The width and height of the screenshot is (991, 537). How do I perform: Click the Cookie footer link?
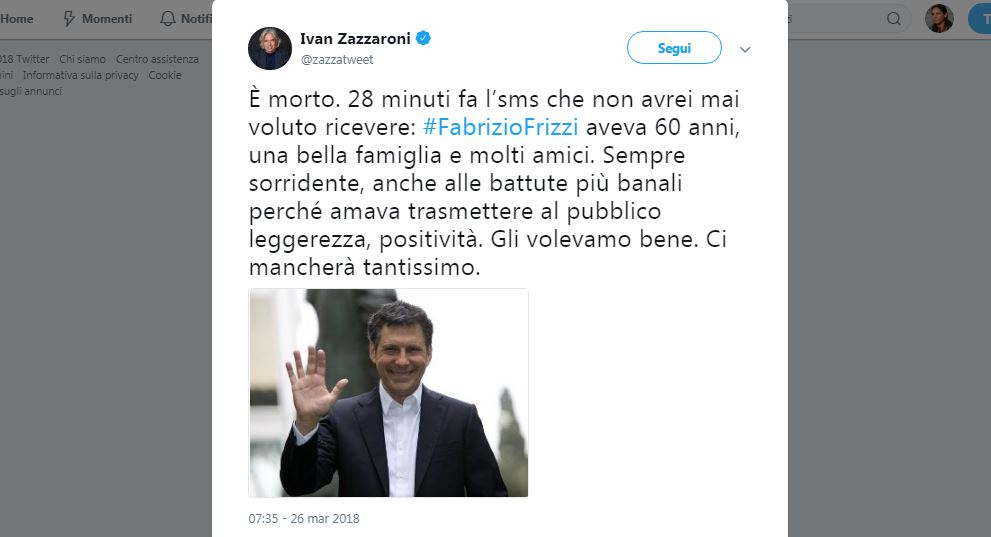click(x=165, y=75)
